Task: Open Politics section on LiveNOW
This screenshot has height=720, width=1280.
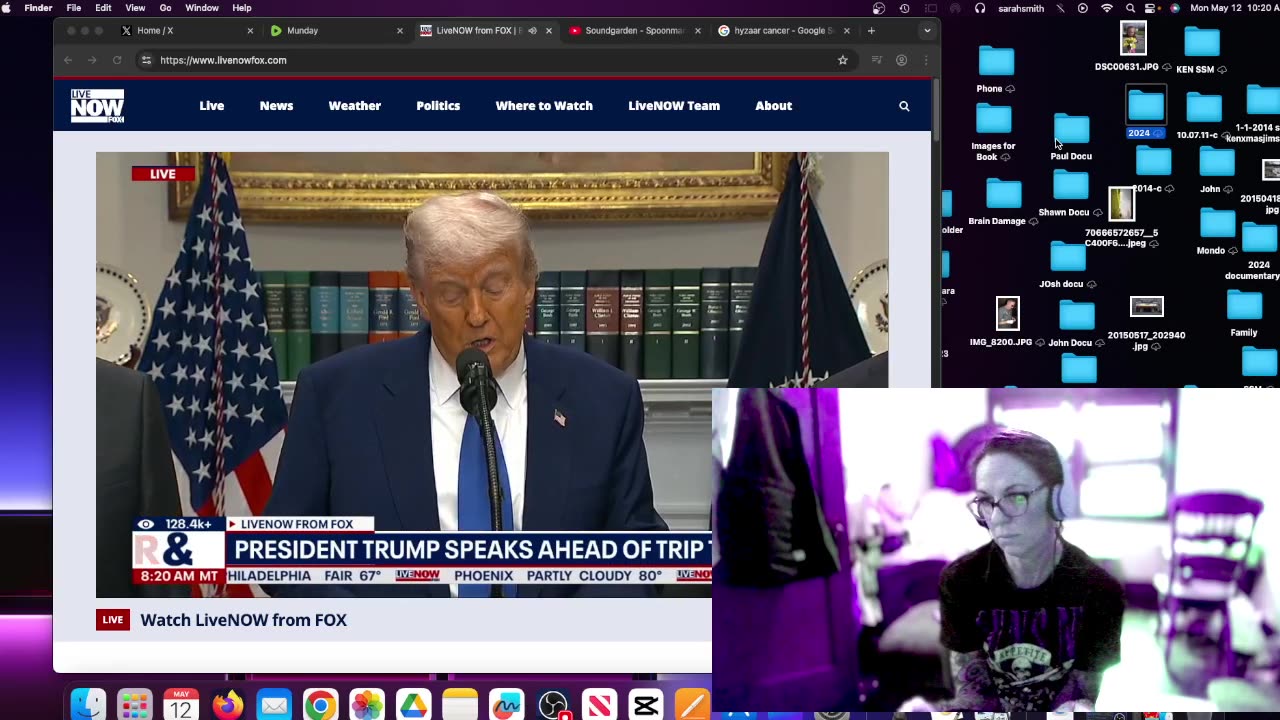Action: 438,106
